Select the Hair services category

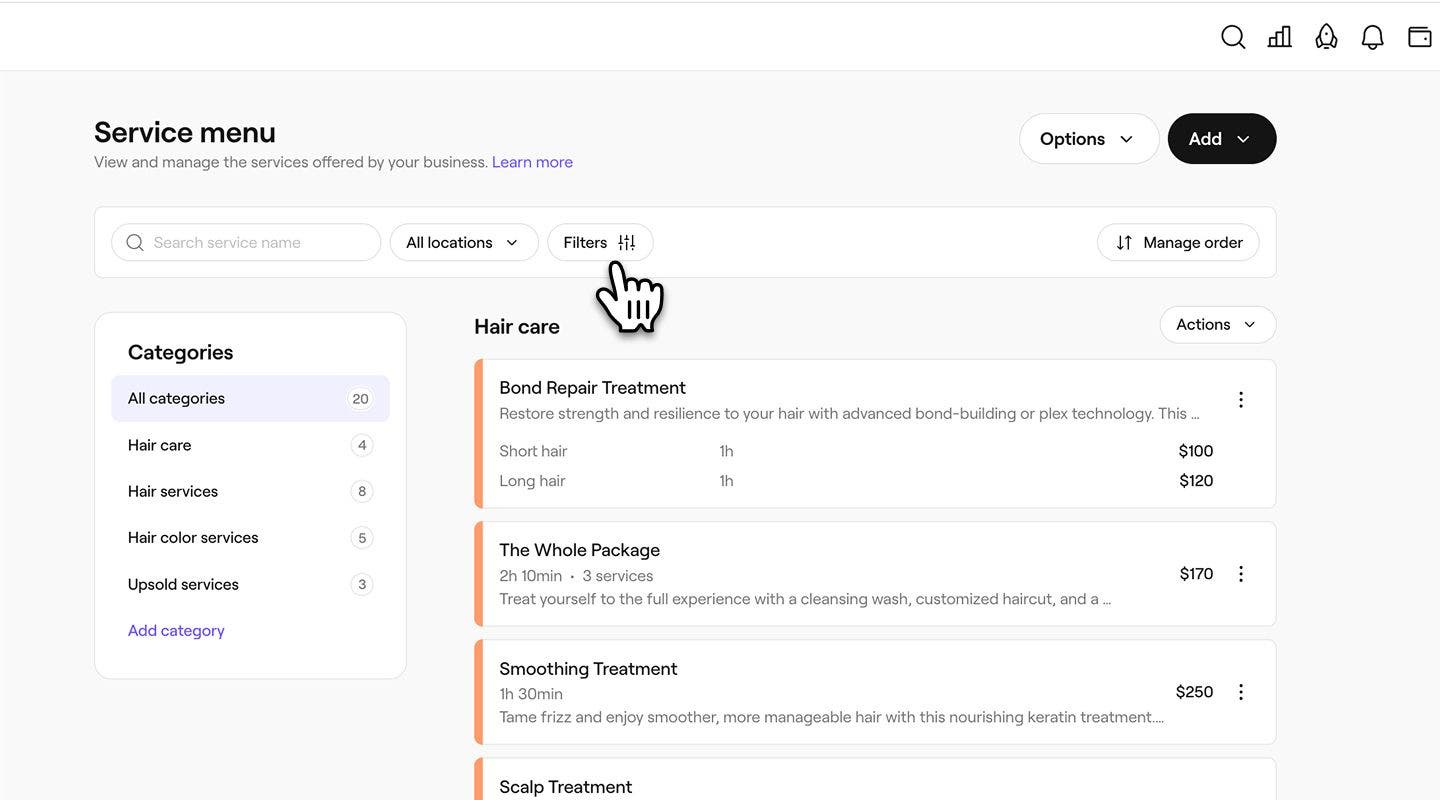[173, 491]
